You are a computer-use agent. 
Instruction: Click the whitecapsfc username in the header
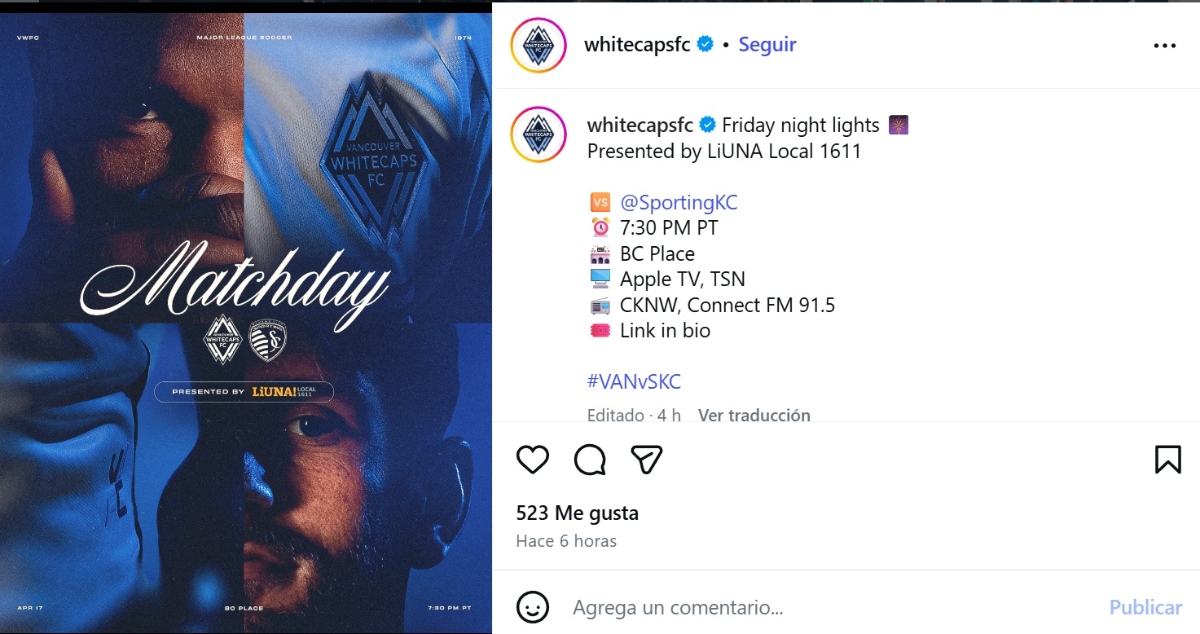pos(637,45)
